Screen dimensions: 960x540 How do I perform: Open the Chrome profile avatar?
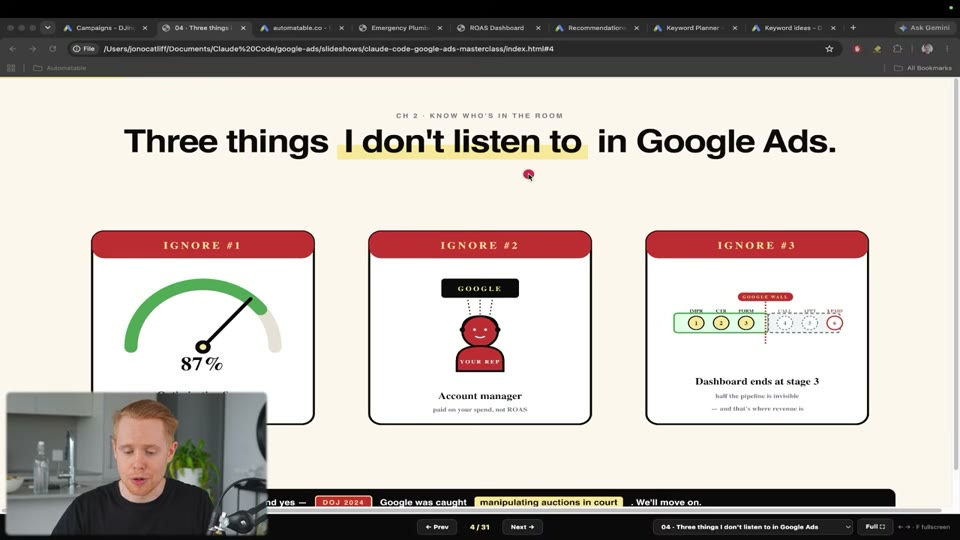coord(927,49)
